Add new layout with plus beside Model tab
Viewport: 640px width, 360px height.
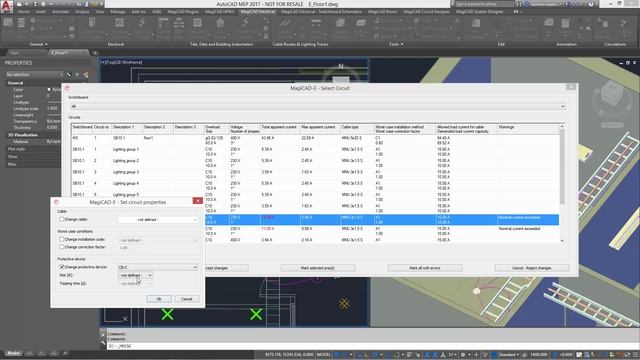(x=65, y=353)
